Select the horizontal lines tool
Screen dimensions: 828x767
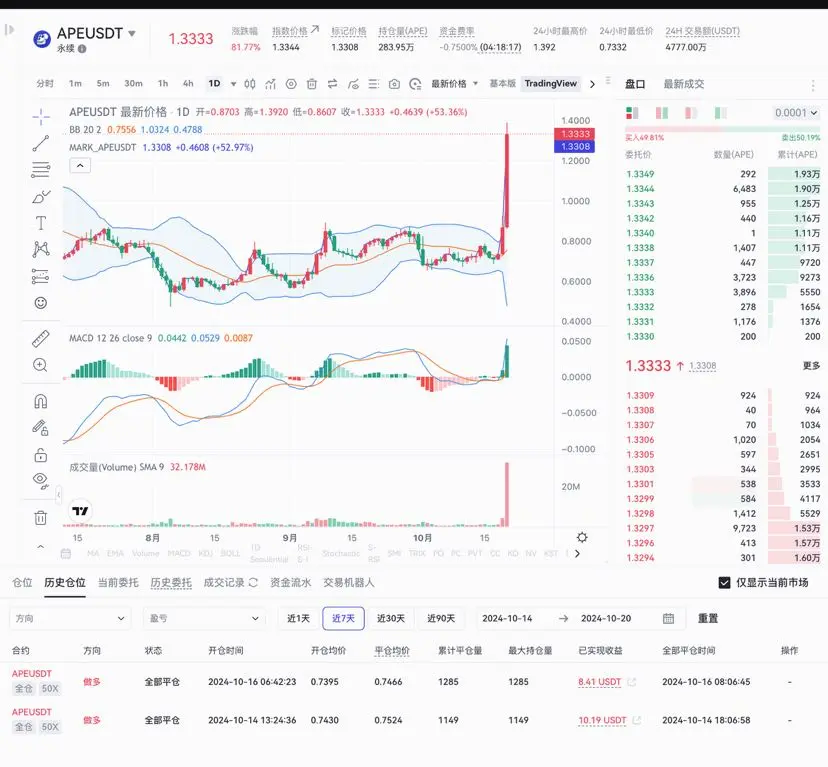(41, 170)
